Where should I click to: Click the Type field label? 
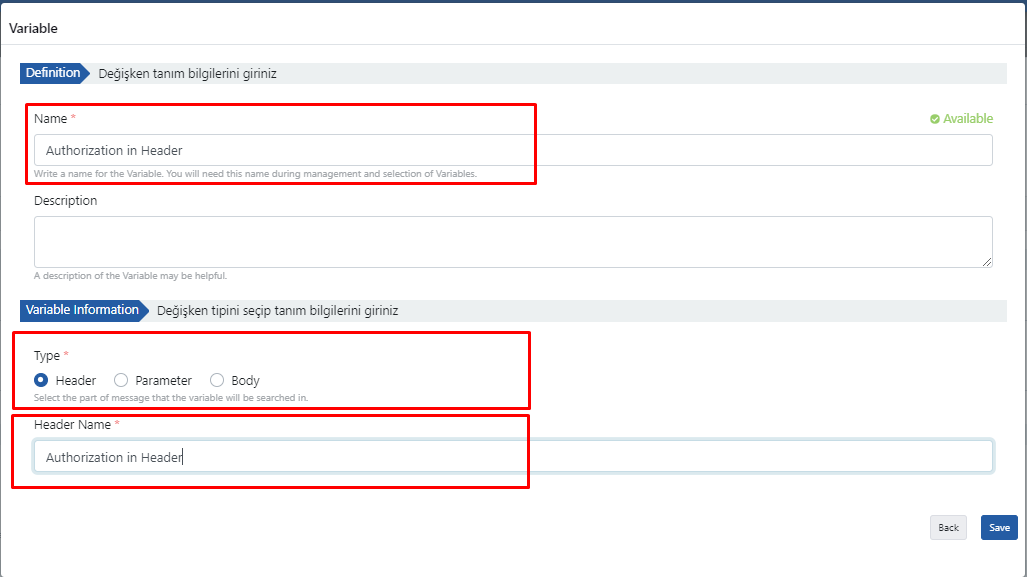(x=47, y=356)
